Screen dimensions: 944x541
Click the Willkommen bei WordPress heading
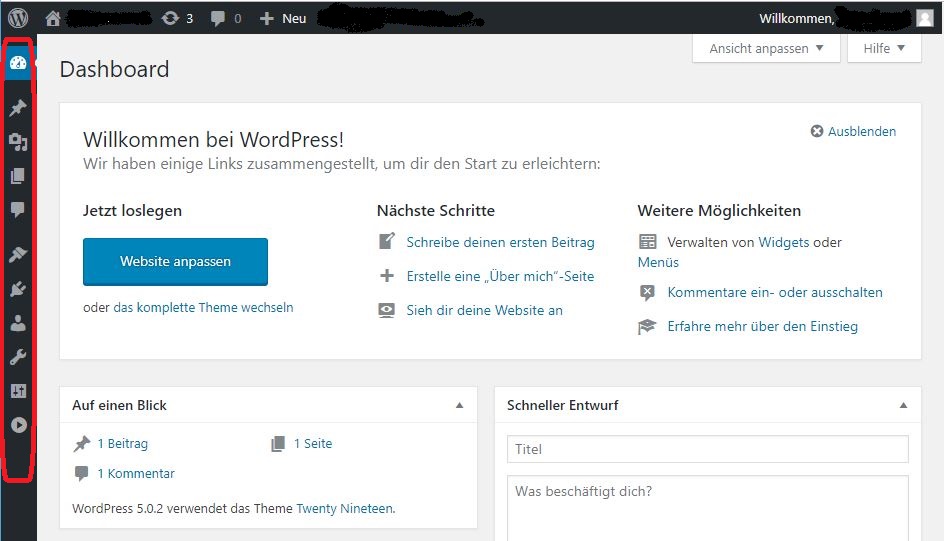(x=213, y=140)
